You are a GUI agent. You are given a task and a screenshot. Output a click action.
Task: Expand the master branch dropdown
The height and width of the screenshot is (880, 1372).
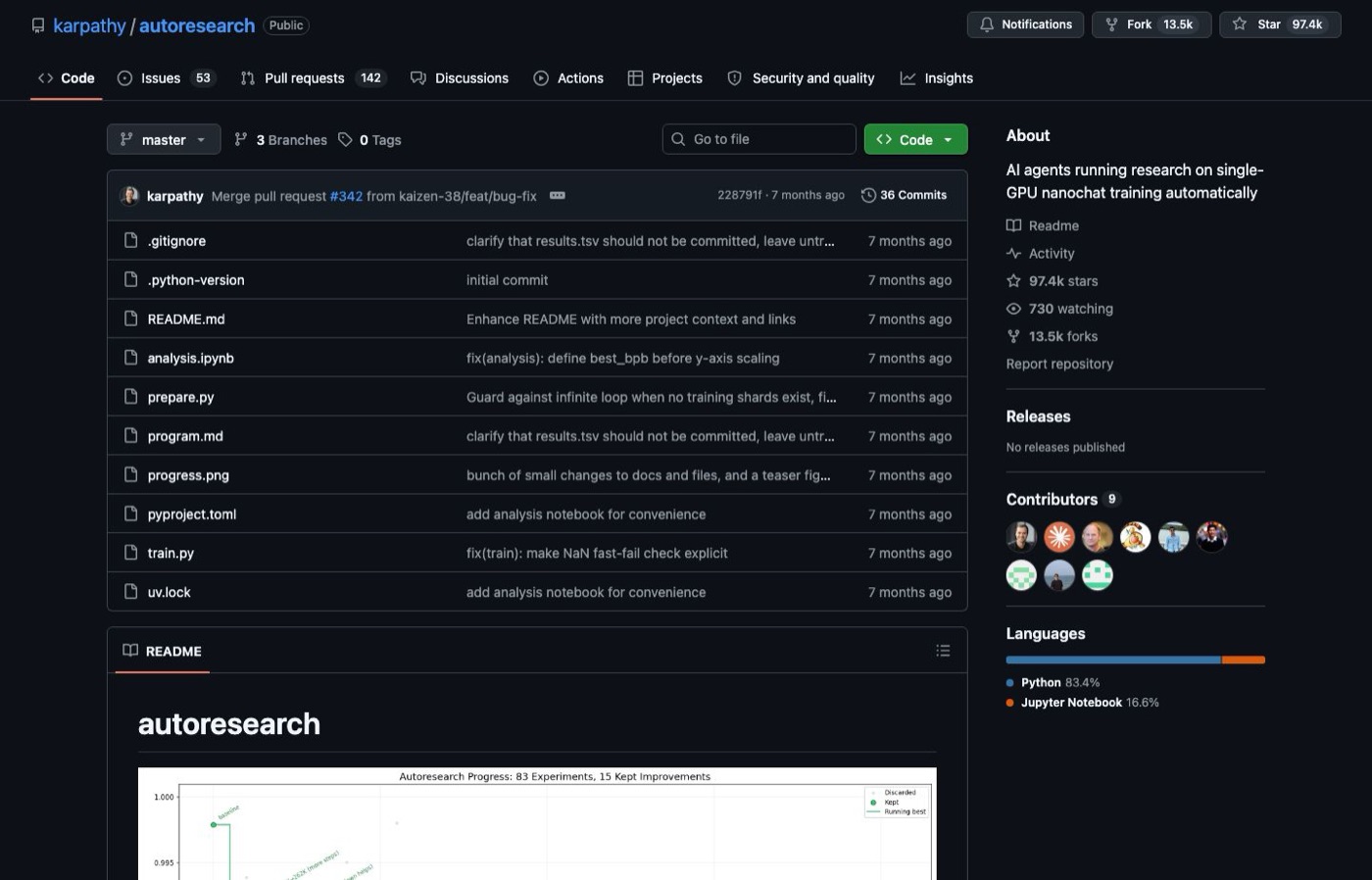click(164, 139)
